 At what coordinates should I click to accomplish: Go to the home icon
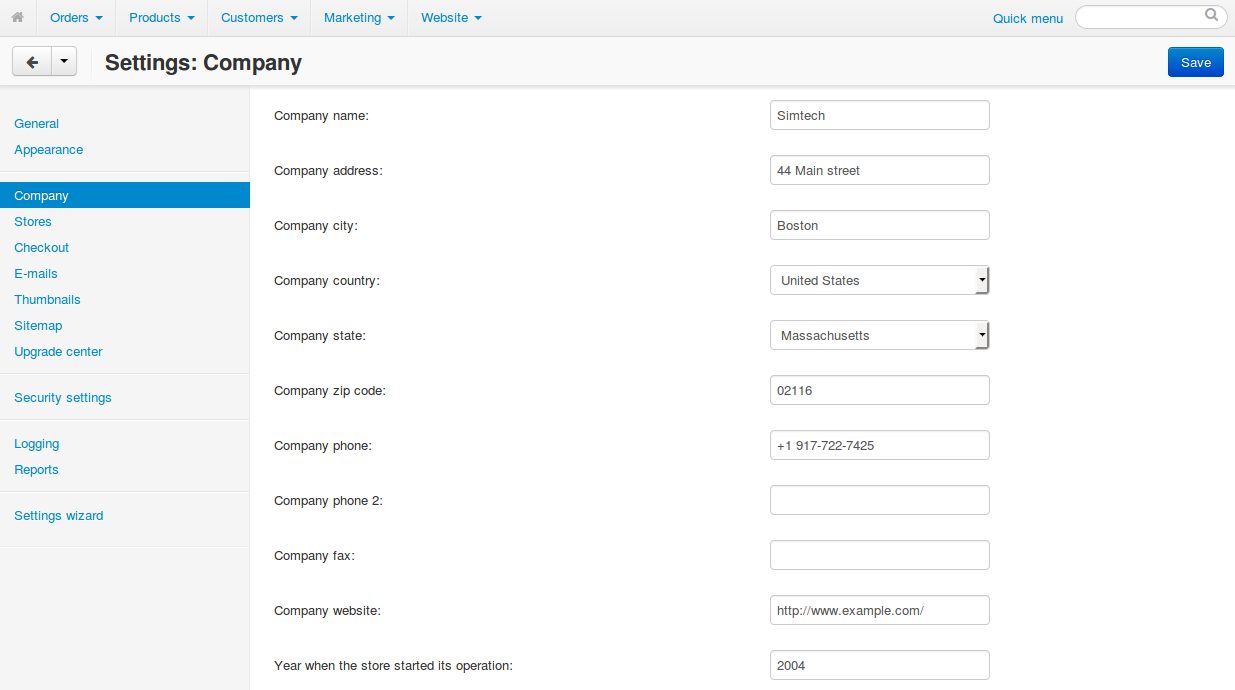(17, 17)
